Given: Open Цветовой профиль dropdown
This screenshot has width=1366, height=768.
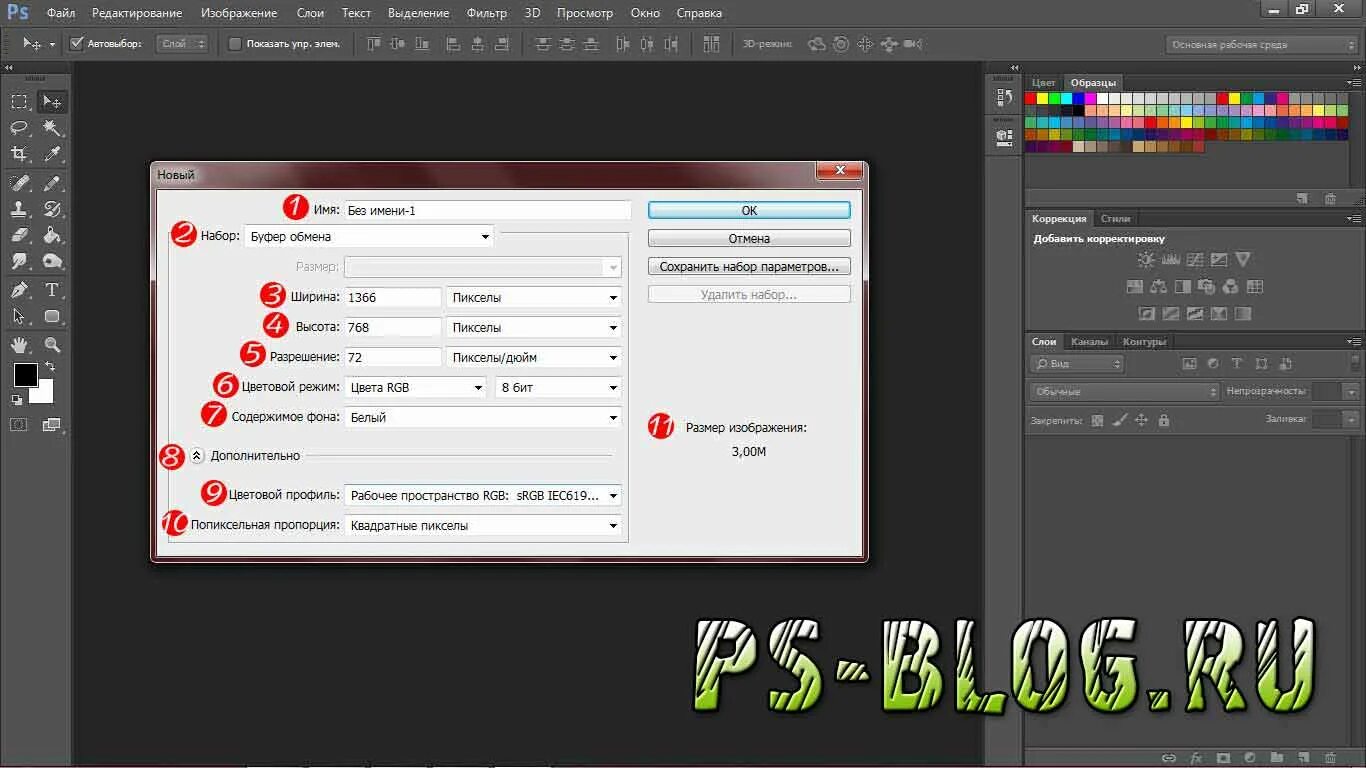Looking at the screenshot, I should [x=483, y=495].
